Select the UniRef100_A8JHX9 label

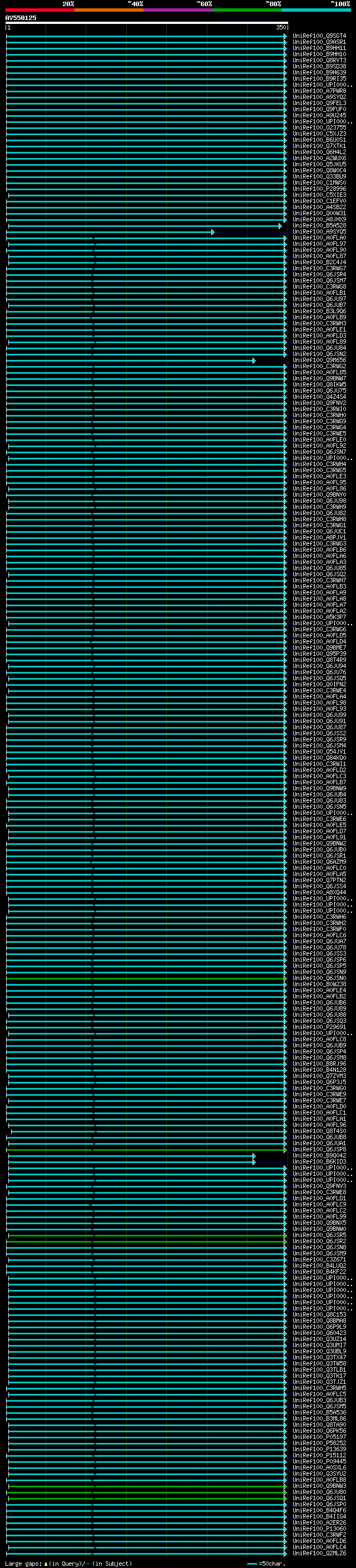click(x=319, y=220)
